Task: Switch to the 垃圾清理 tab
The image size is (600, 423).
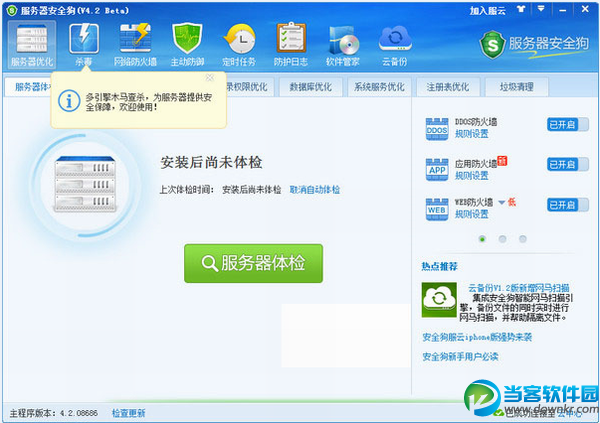Action: click(x=517, y=87)
